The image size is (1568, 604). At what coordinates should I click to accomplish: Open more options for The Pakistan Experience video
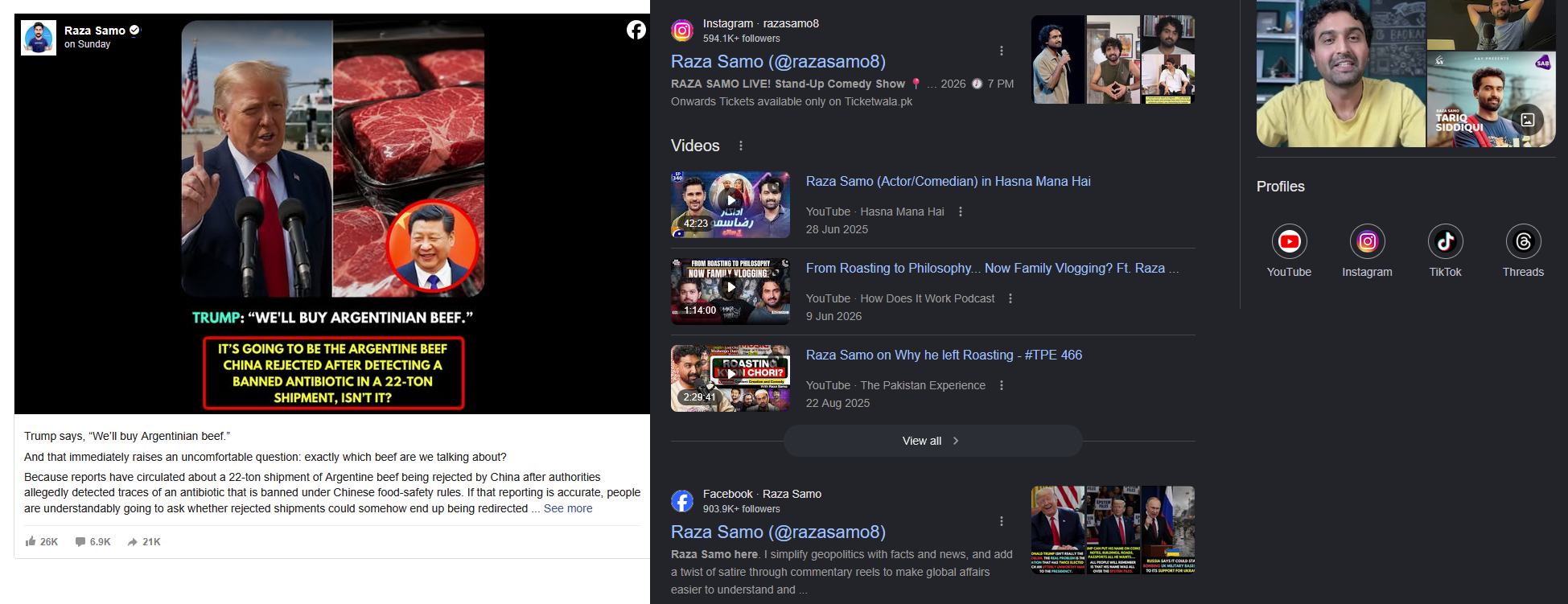click(1002, 385)
